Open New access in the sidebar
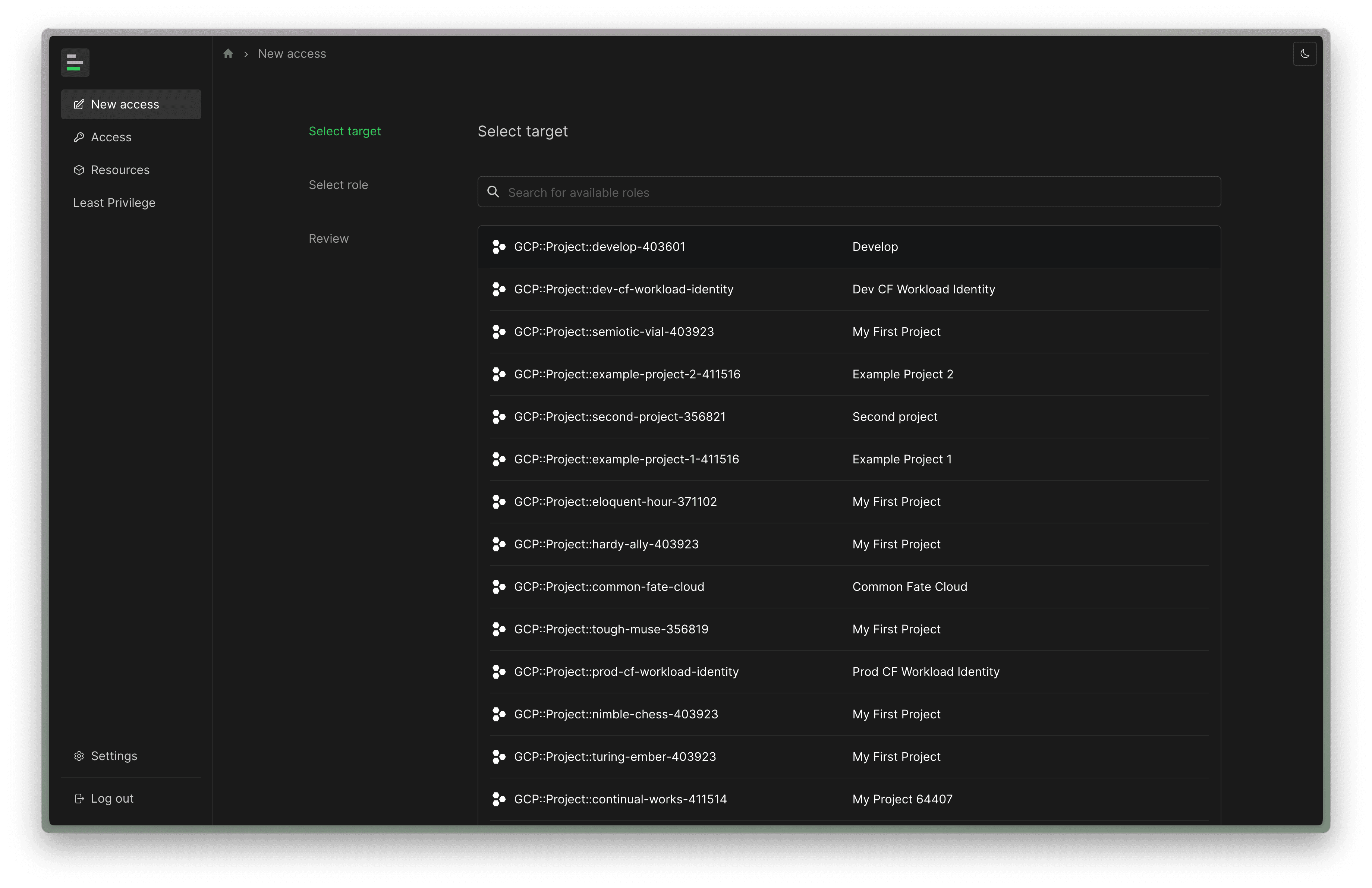Viewport: 1372px width, 888px height. click(131, 104)
